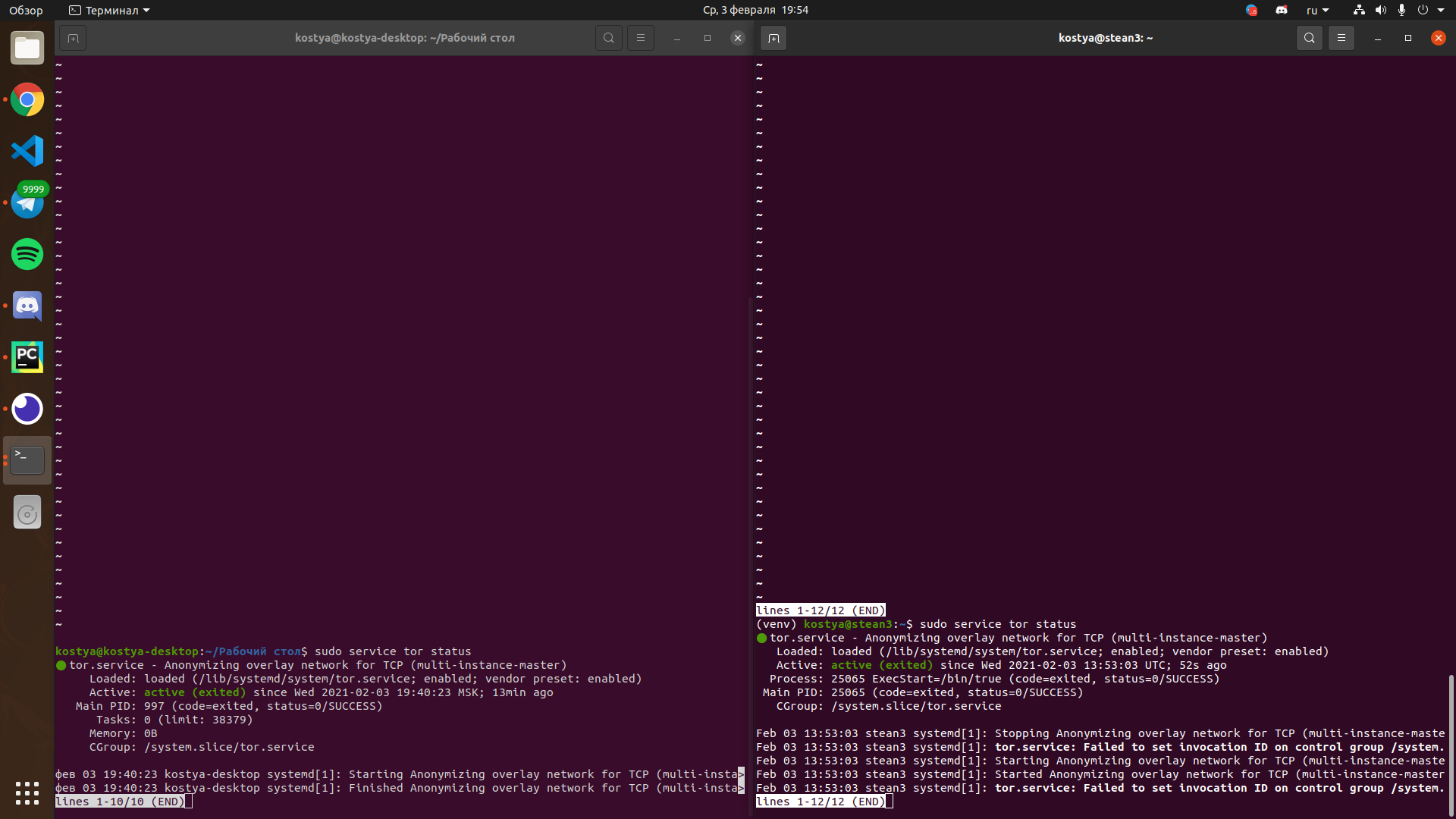Click 'lines 1-10/10 (END)' in left terminal
The height and width of the screenshot is (819, 1456).
pos(120,802)
